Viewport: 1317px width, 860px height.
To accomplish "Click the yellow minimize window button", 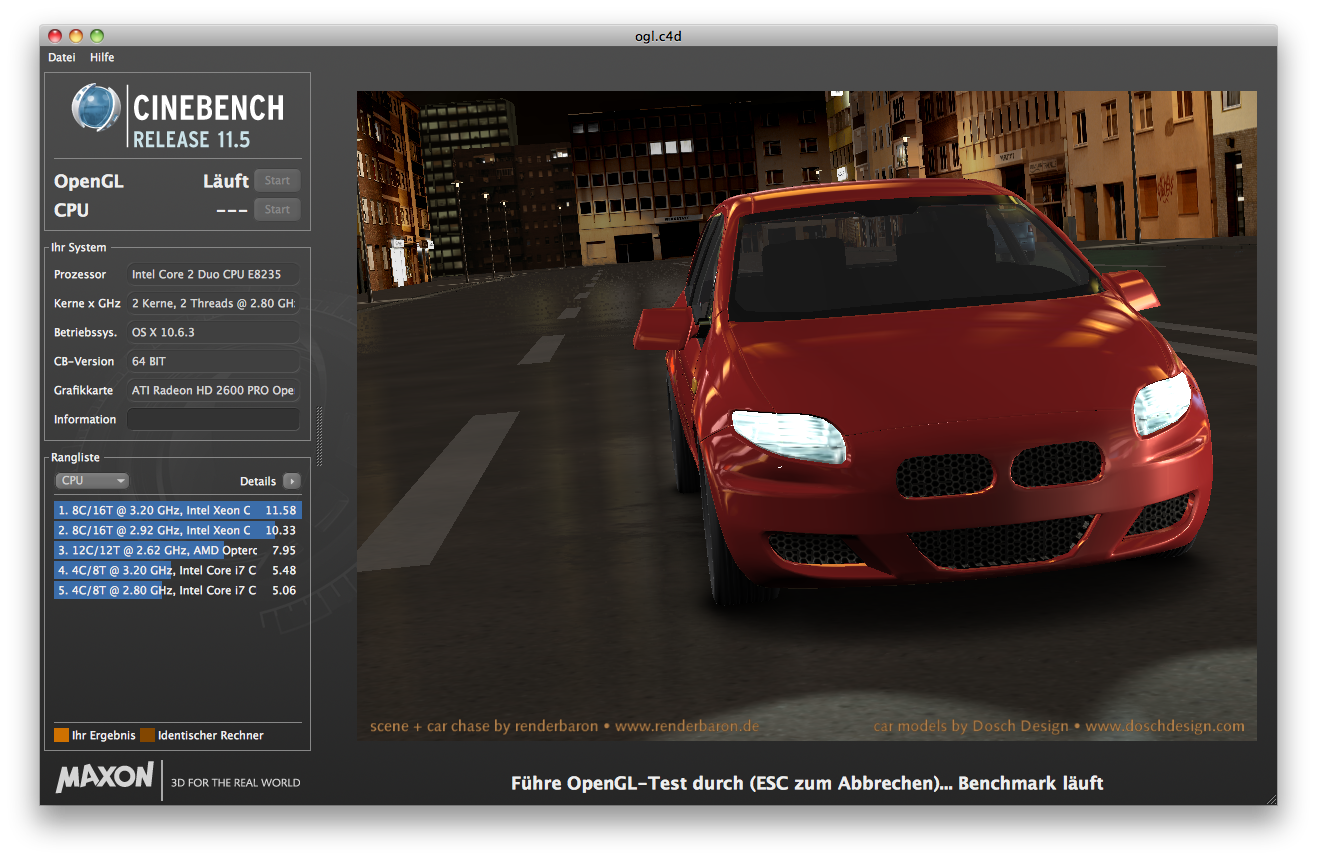I will point(76,36).
